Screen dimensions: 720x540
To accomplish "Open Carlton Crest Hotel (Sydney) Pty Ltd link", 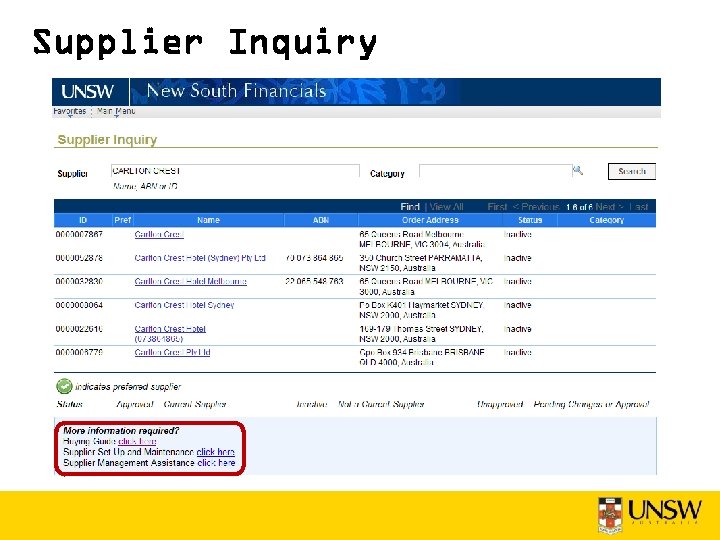I will 200,258.
